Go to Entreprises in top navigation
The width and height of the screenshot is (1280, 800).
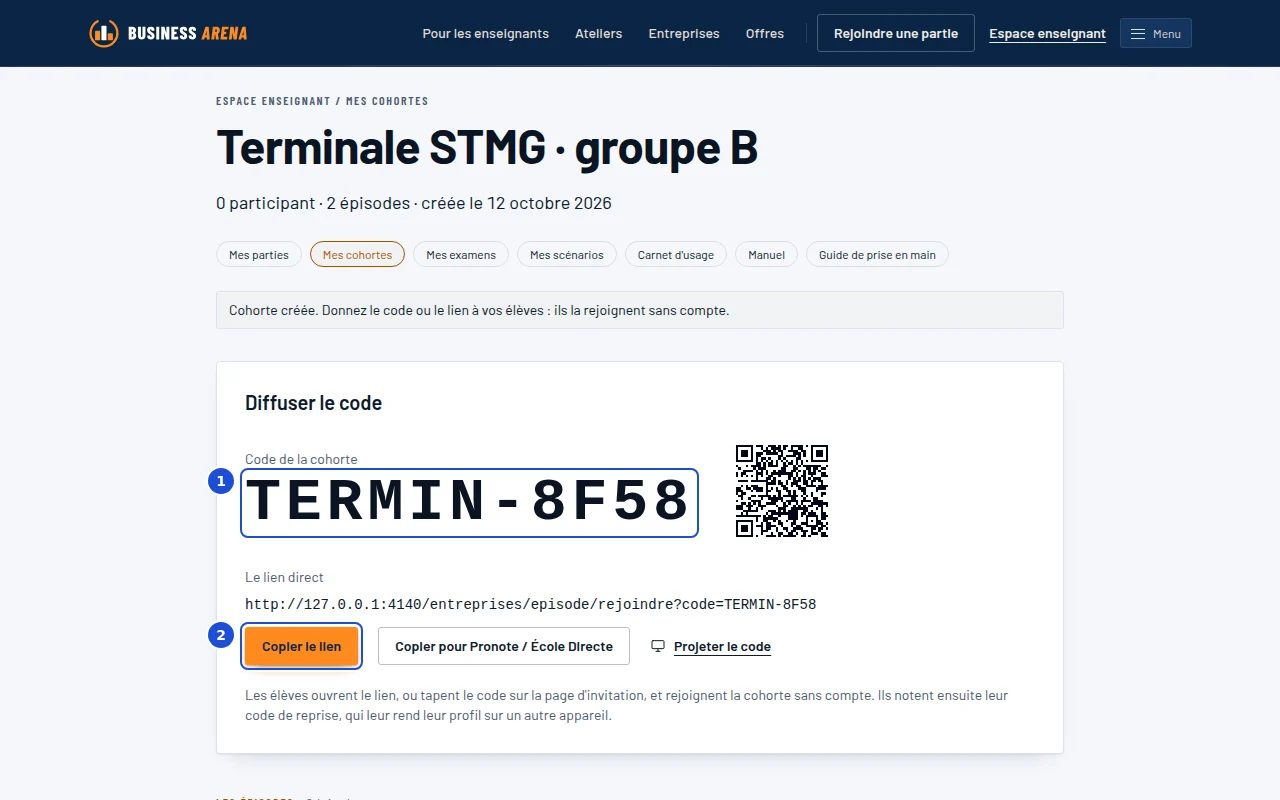[x=684, y=33]
